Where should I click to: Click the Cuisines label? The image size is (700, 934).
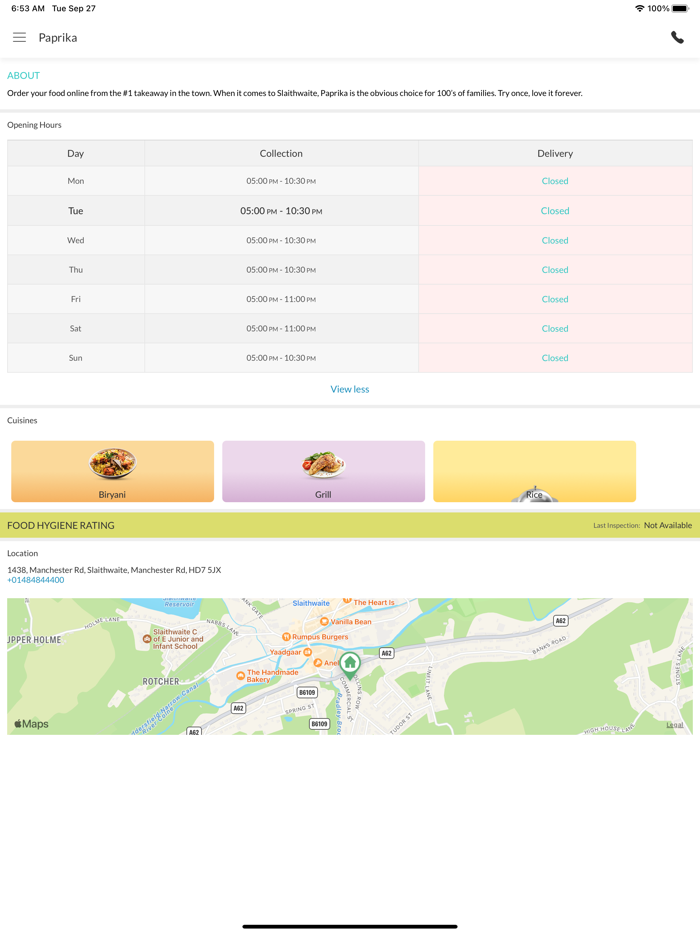pyautogui.click(x=22, y=421)
